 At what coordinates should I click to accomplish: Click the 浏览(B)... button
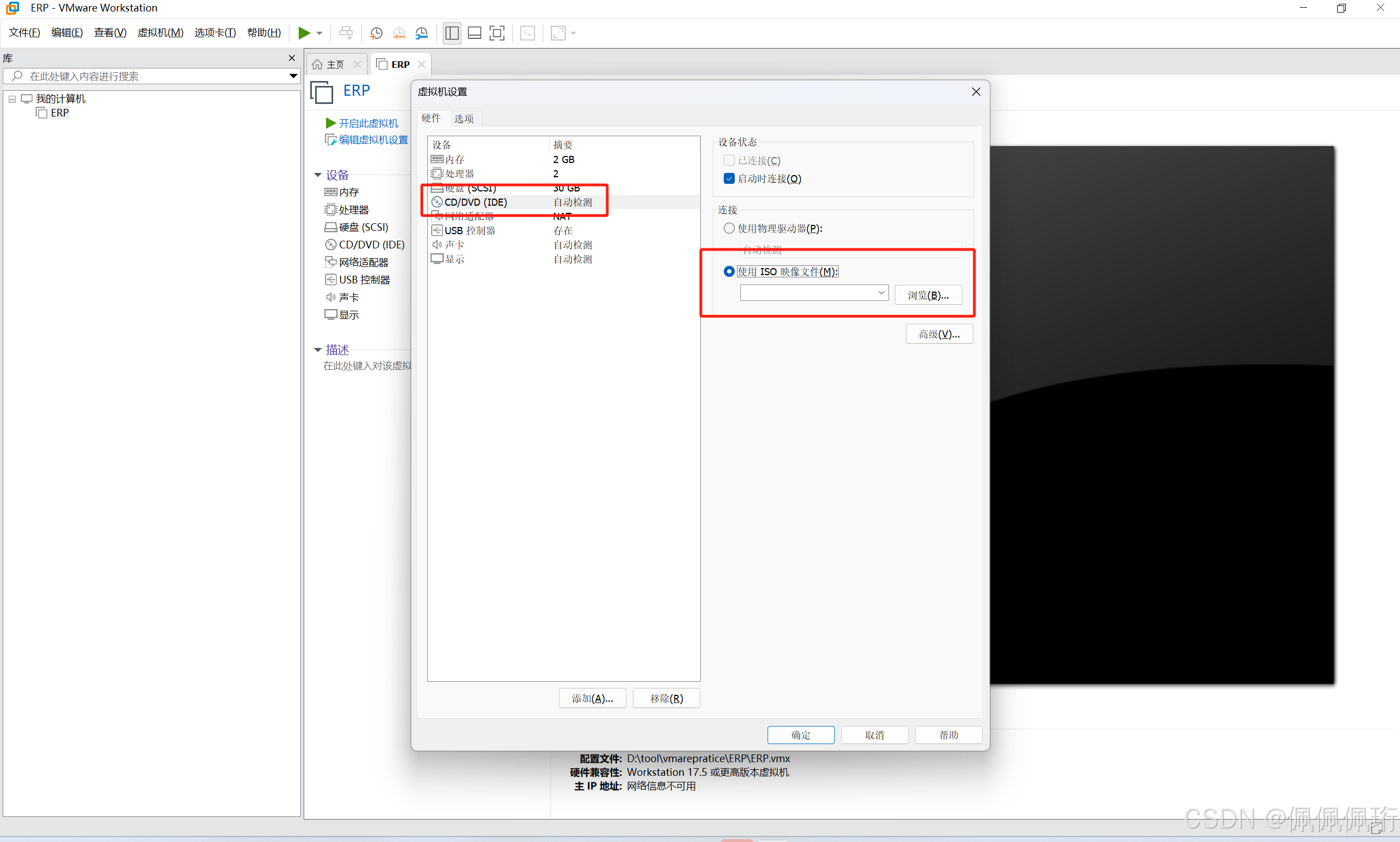point(928,295)
